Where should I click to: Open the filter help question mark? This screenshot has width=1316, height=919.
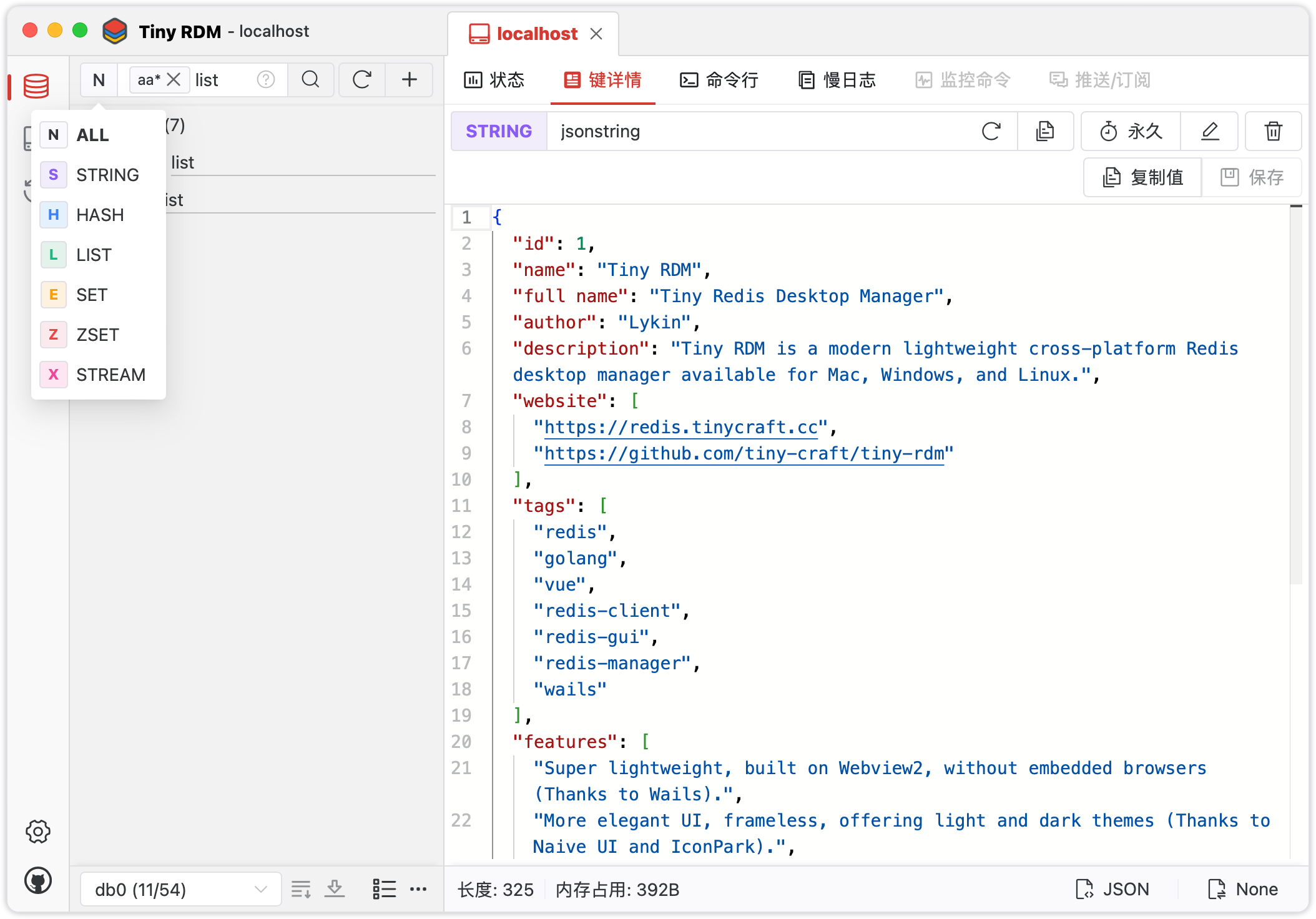pos(266,80)
